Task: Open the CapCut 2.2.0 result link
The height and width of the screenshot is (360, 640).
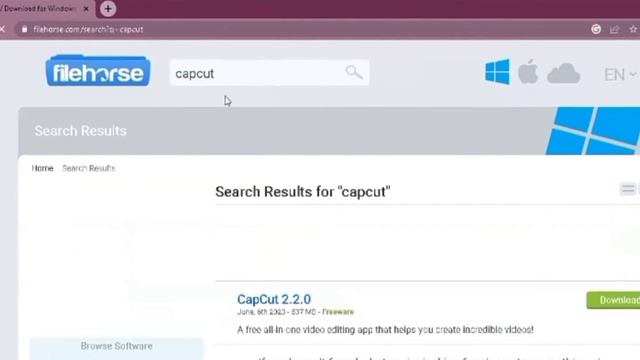Action: click(274, 299)
